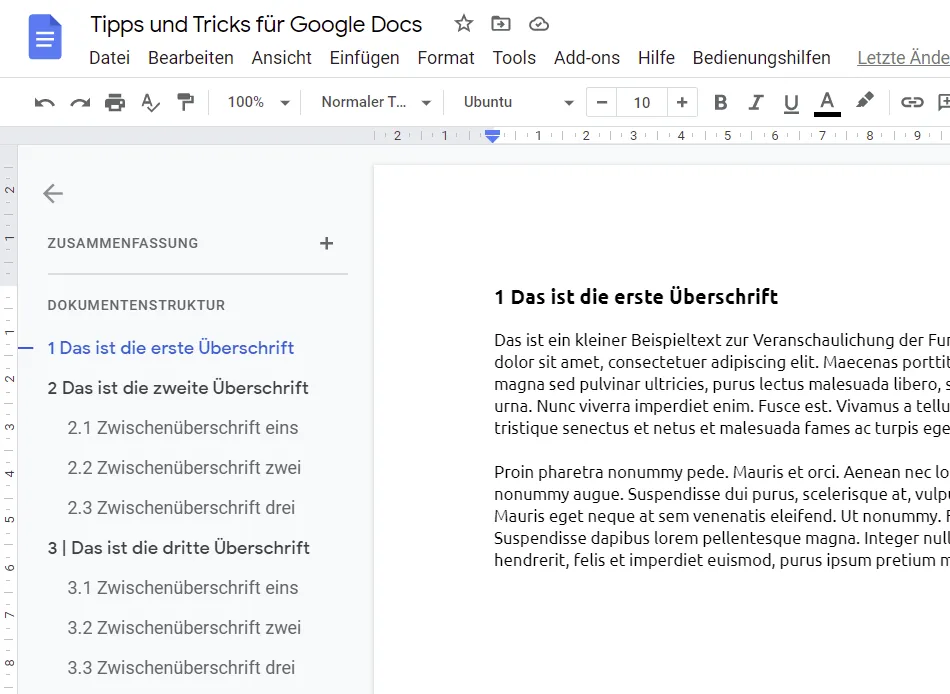
Task: Click the redo arrow icon
Action: [x=80, y=102]
